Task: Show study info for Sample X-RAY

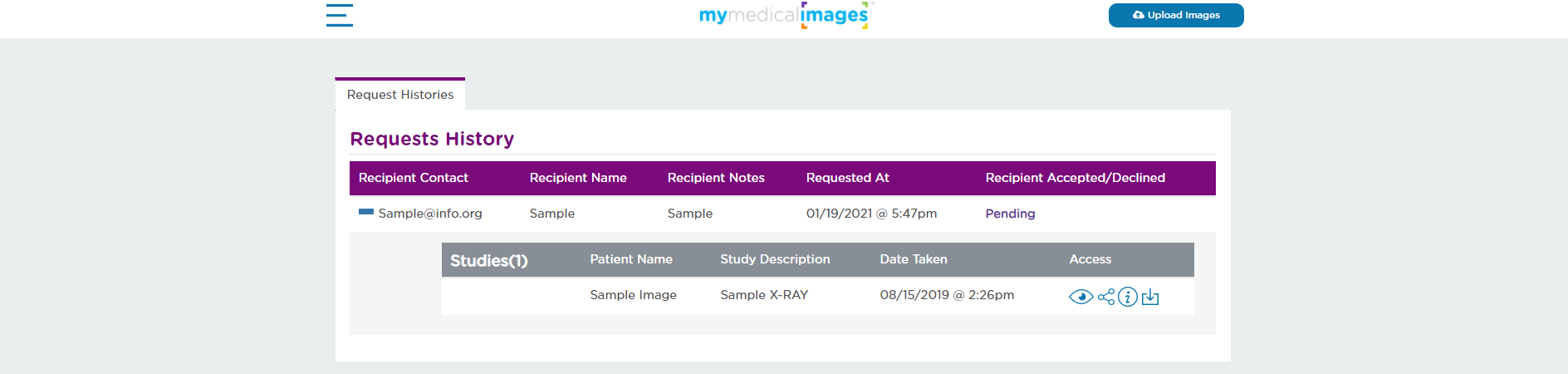Action: point(1127,297)
